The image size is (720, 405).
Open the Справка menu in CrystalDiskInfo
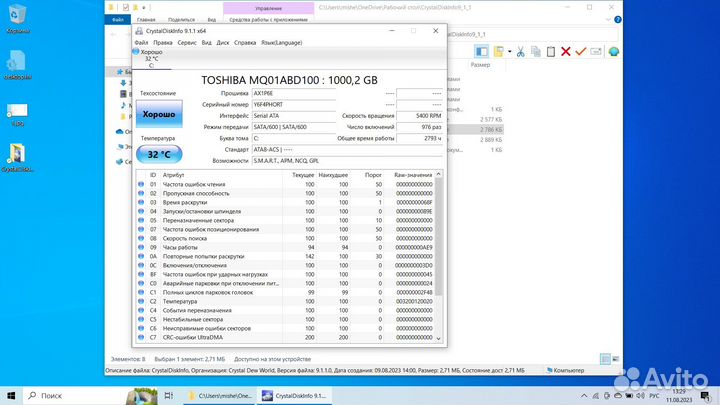point(245,43)
